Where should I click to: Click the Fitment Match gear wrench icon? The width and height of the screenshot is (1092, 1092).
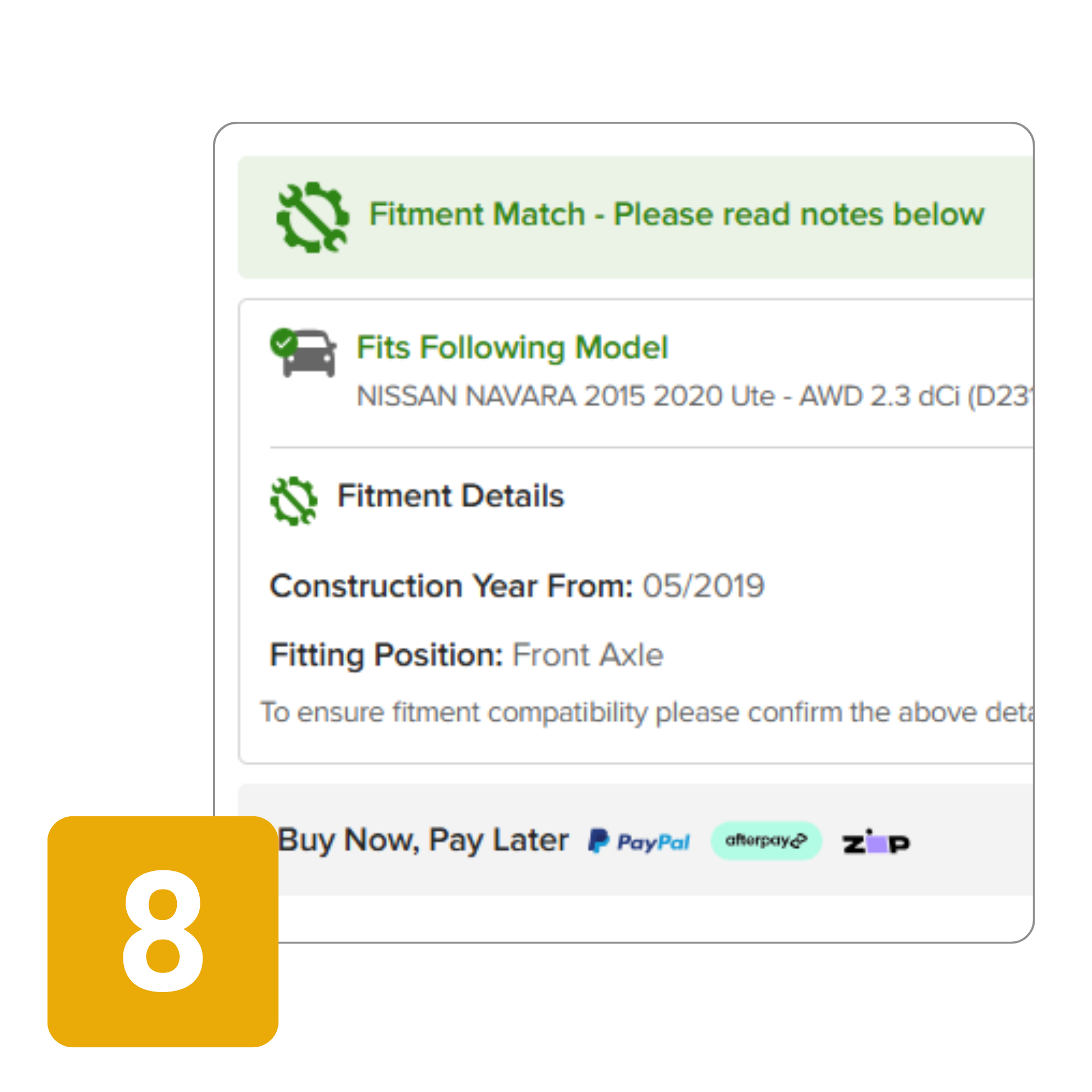(312, 217)
